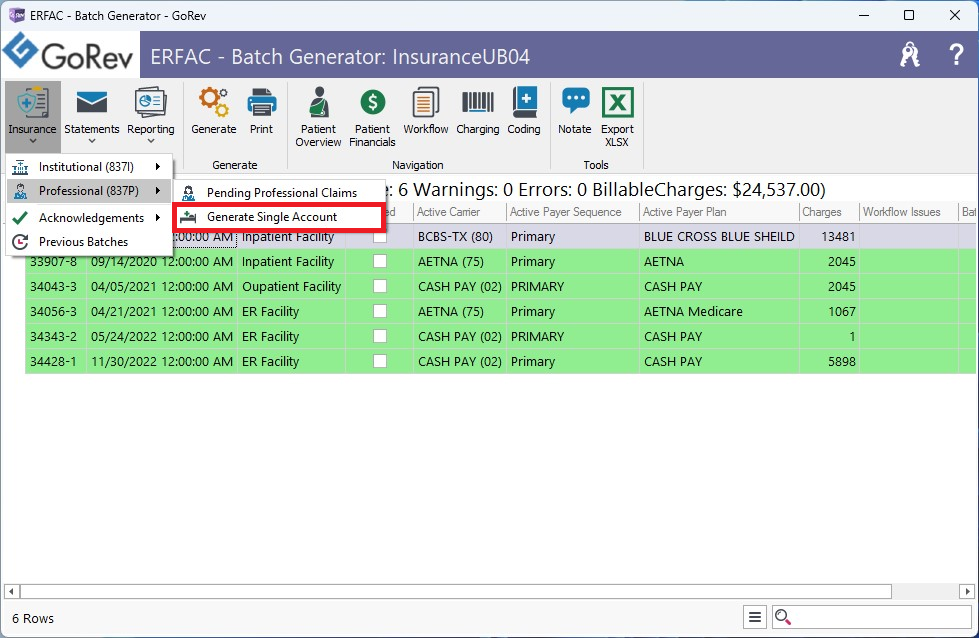The width and height of the screenshot is (979, 638).
Task: Tick the checkbox for account 34043-3
Action: pyautogui.click(x=380, y=287)
